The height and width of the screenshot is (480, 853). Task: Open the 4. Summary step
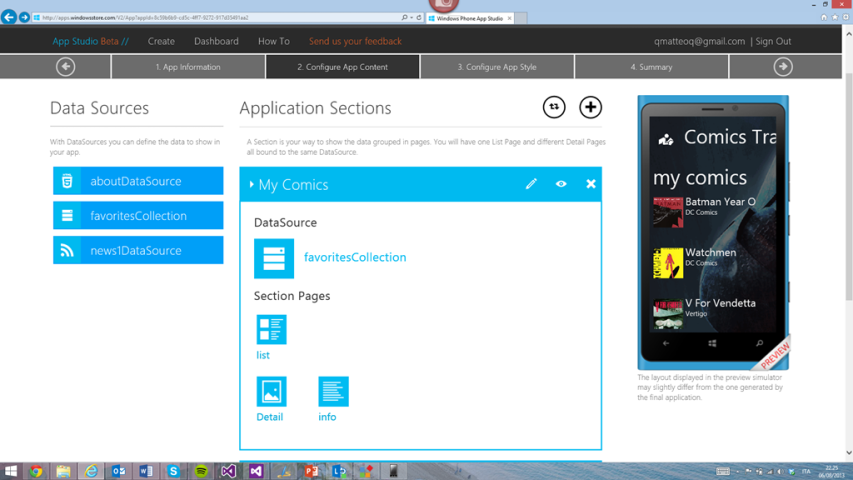click(651, 67)
